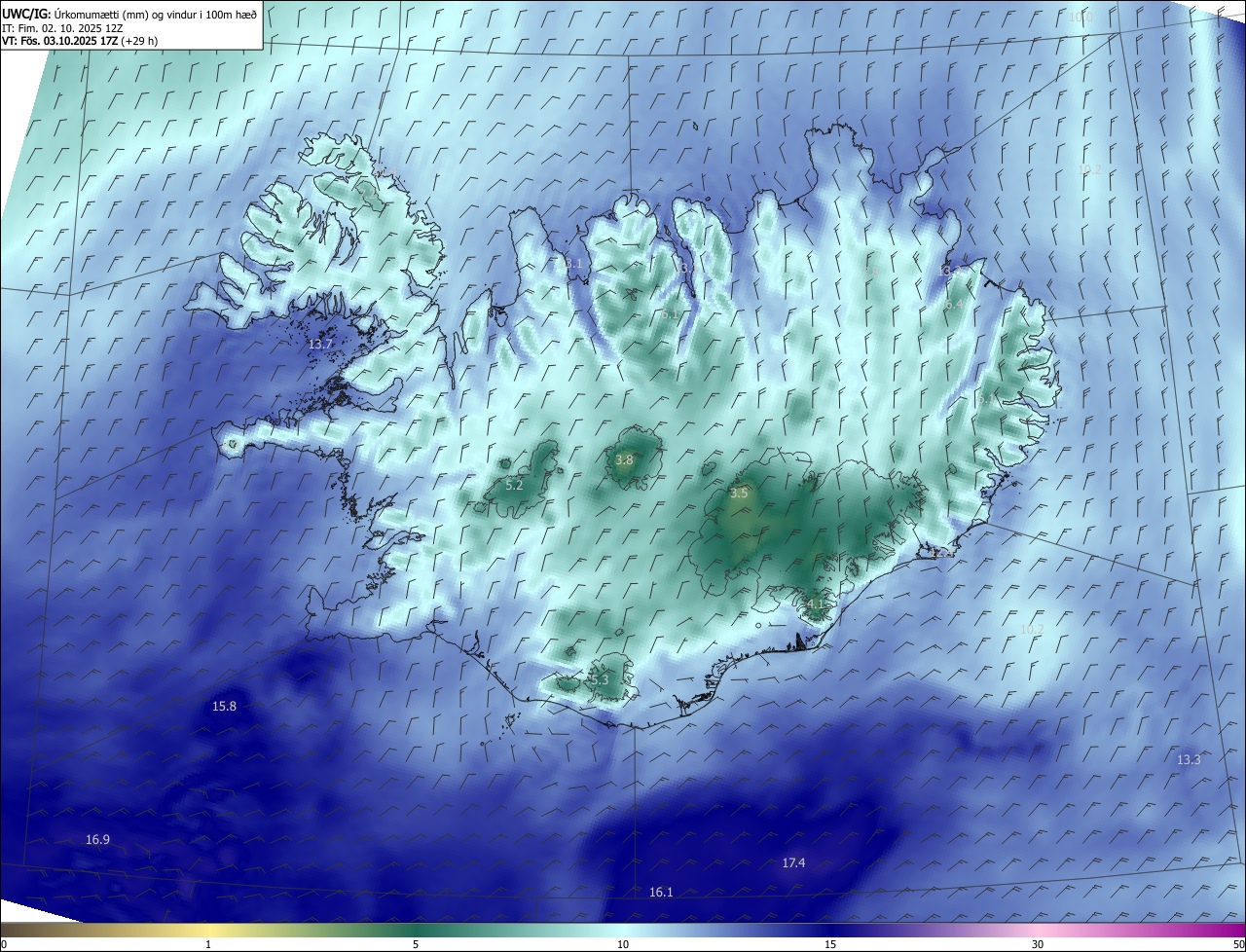Click the 4.1 value label on the map
This screenshot has width=1246, height=952.
(x=816, y=604)
